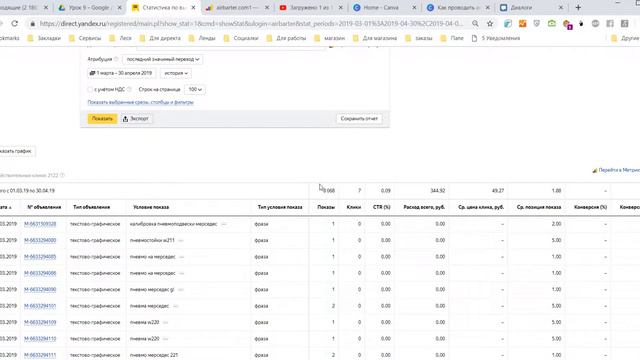Open the Ленды bookmarks folder
The image size is (640, 360).
click(x=202, y=38)
